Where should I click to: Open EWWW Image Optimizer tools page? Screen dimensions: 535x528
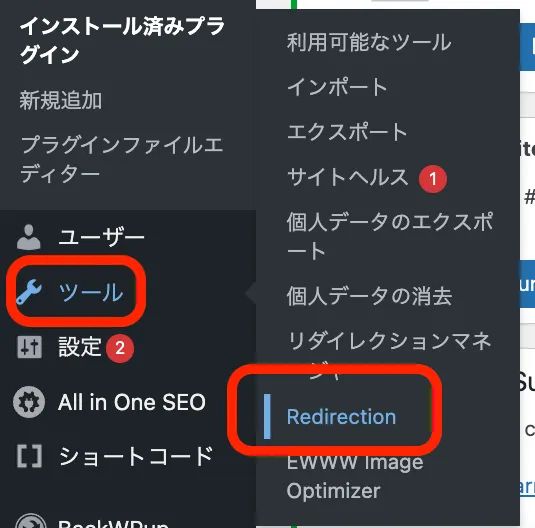[355, 476]
